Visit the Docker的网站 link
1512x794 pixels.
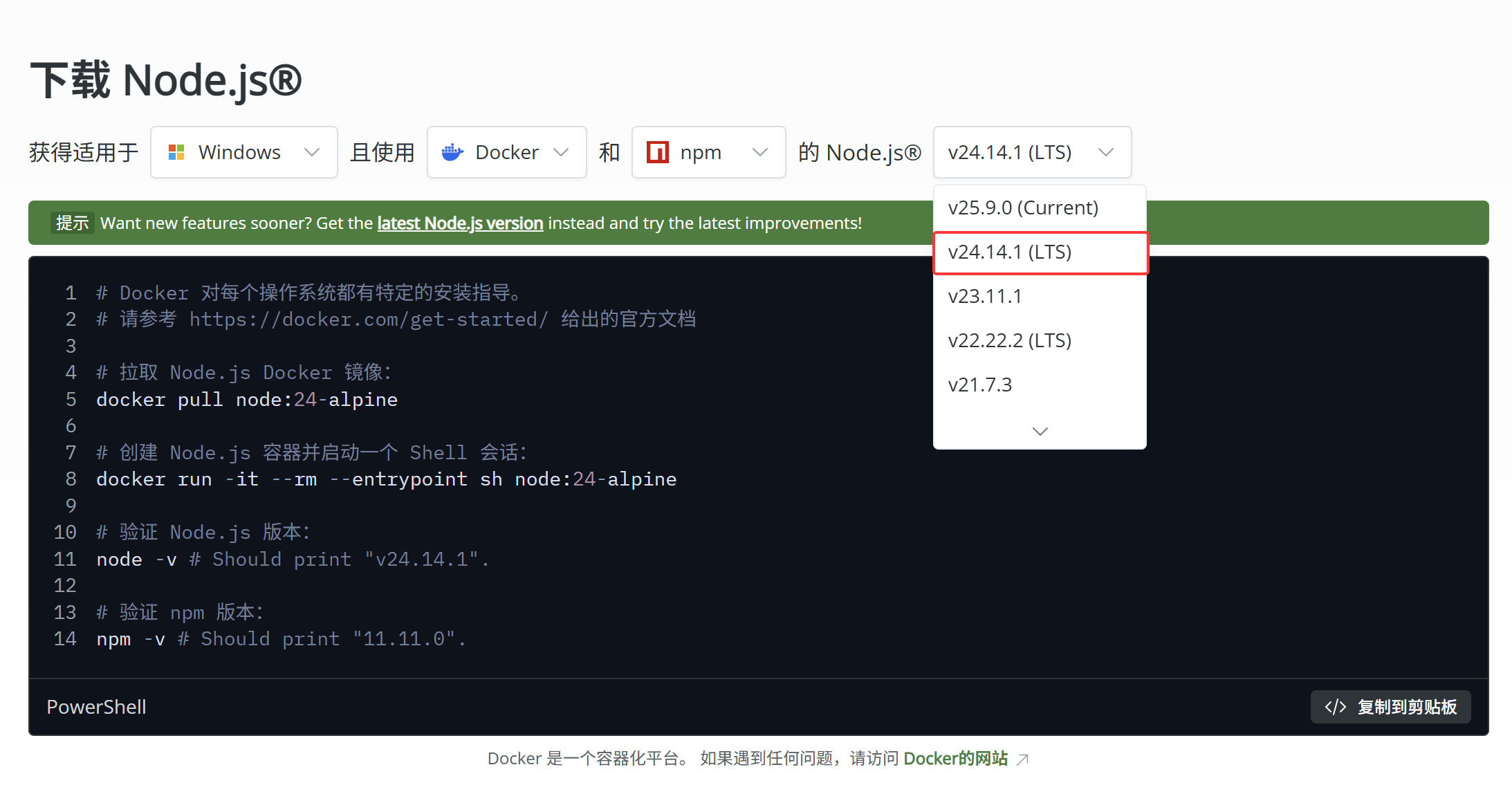click(955, 759)
